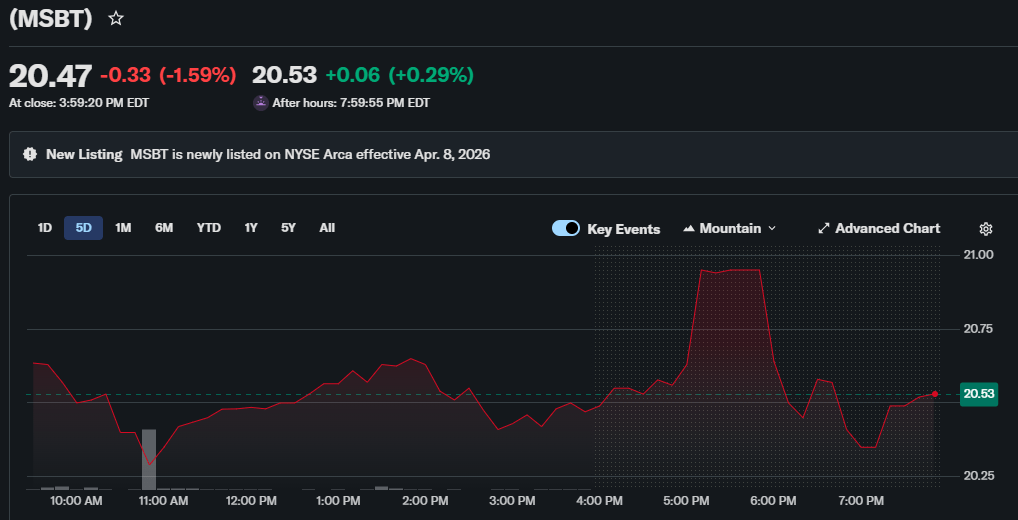Select the 1Y time range
1018x520 pixels.
(251, 228)
